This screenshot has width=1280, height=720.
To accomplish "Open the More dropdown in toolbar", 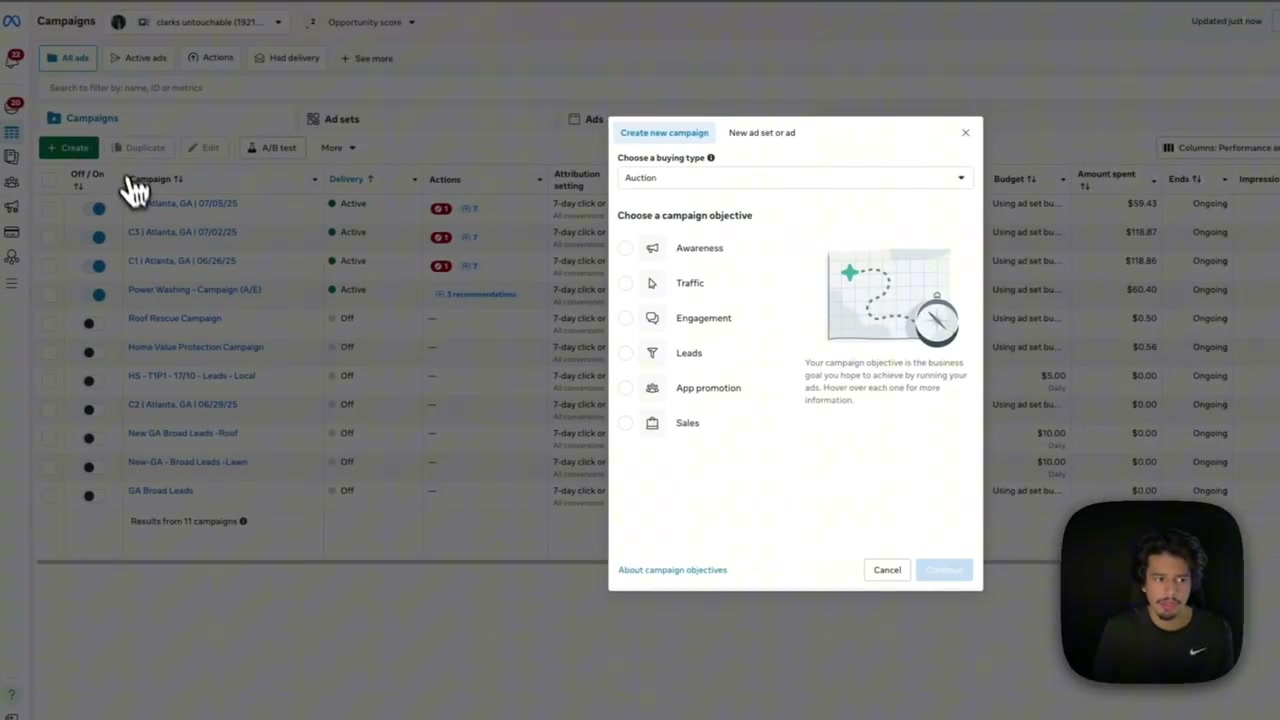I will (x=337, y=148).
